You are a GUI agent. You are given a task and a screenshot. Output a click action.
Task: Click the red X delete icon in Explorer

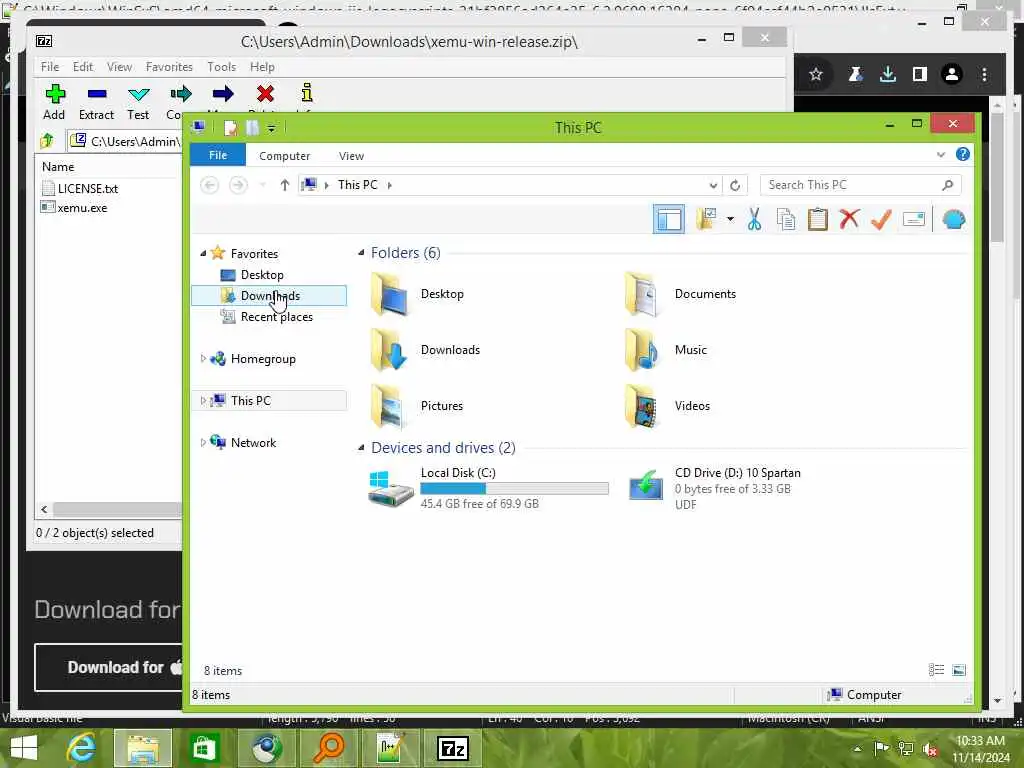pyautogui.click(x=849, y=219)
